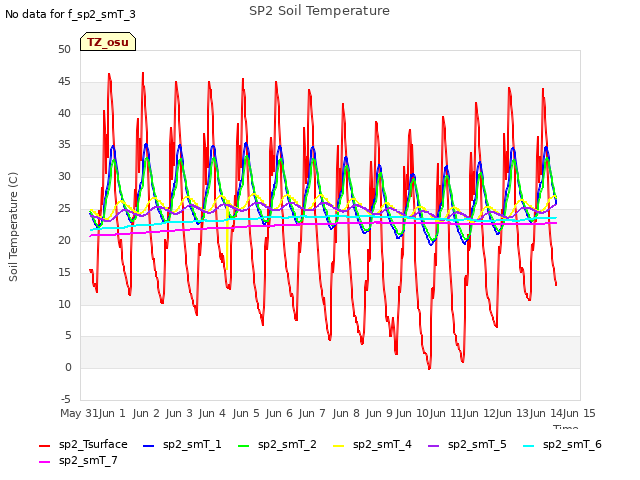Select the sp2_smT_5 legend label
This screenshot has width=640, height=480.
coord(477,444)
